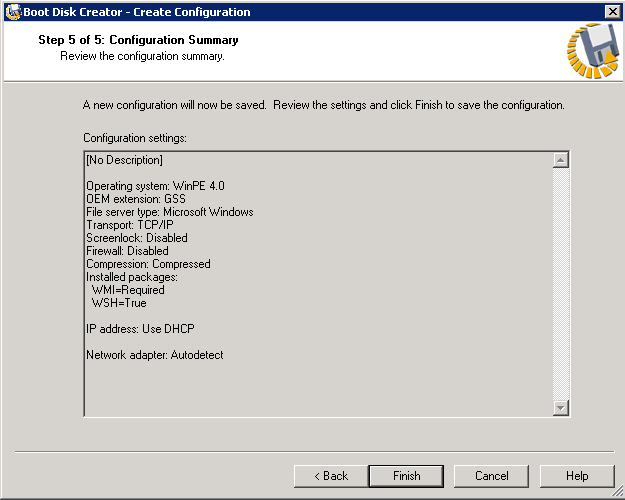Screen dimensions: 625x500
Task: Click 'WMI=Required' entry
Action: (128, 290)
